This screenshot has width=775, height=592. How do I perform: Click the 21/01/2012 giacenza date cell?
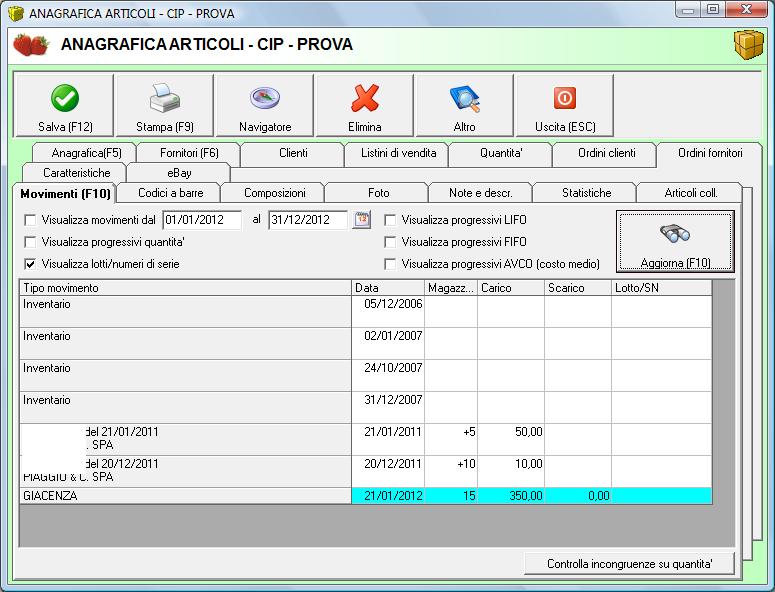pyautogui.click(x=388, y=496)
